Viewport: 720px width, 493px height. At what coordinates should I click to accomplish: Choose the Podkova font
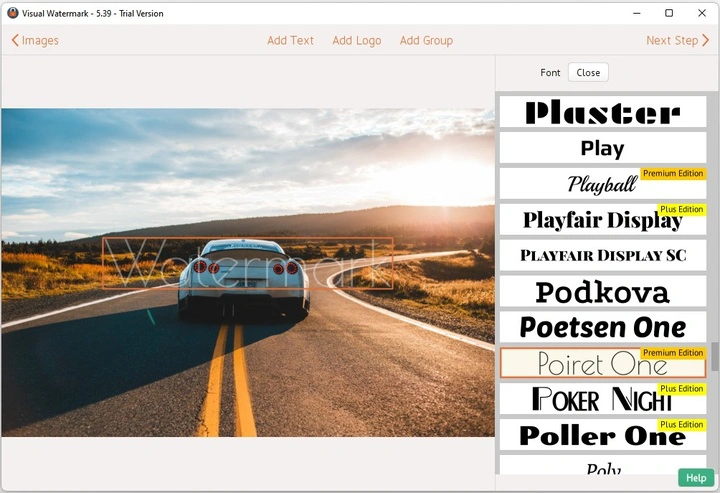(602, 291)
